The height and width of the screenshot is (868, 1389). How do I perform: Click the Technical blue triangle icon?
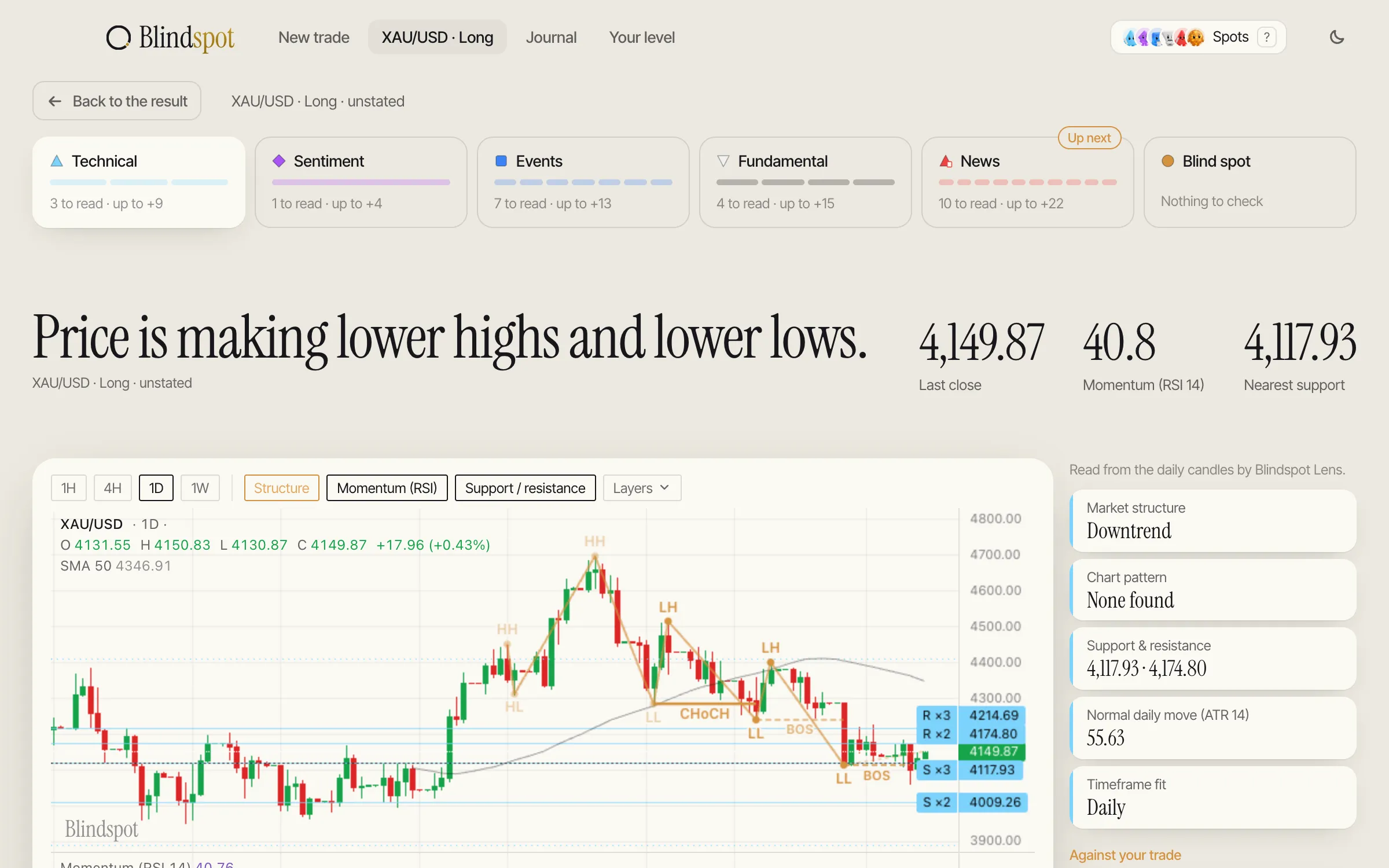point(57,161)
